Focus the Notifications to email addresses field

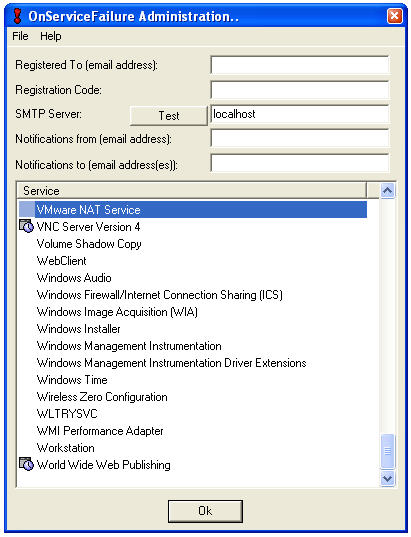pos(300,163)
